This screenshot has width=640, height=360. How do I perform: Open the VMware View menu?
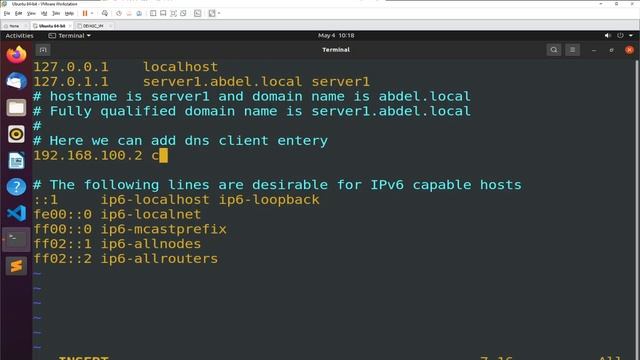pos(31,13)
